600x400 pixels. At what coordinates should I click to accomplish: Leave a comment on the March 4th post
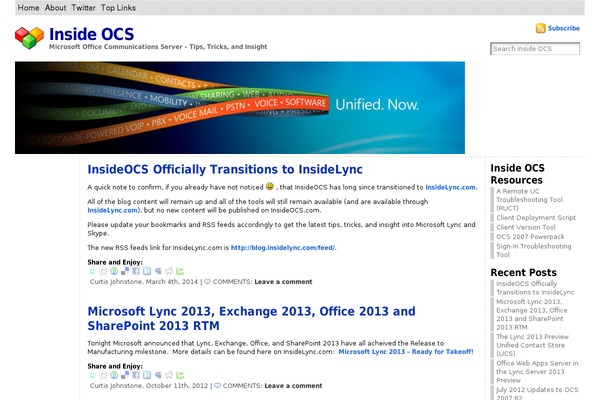pyautogui.click(x=283, y=282)
